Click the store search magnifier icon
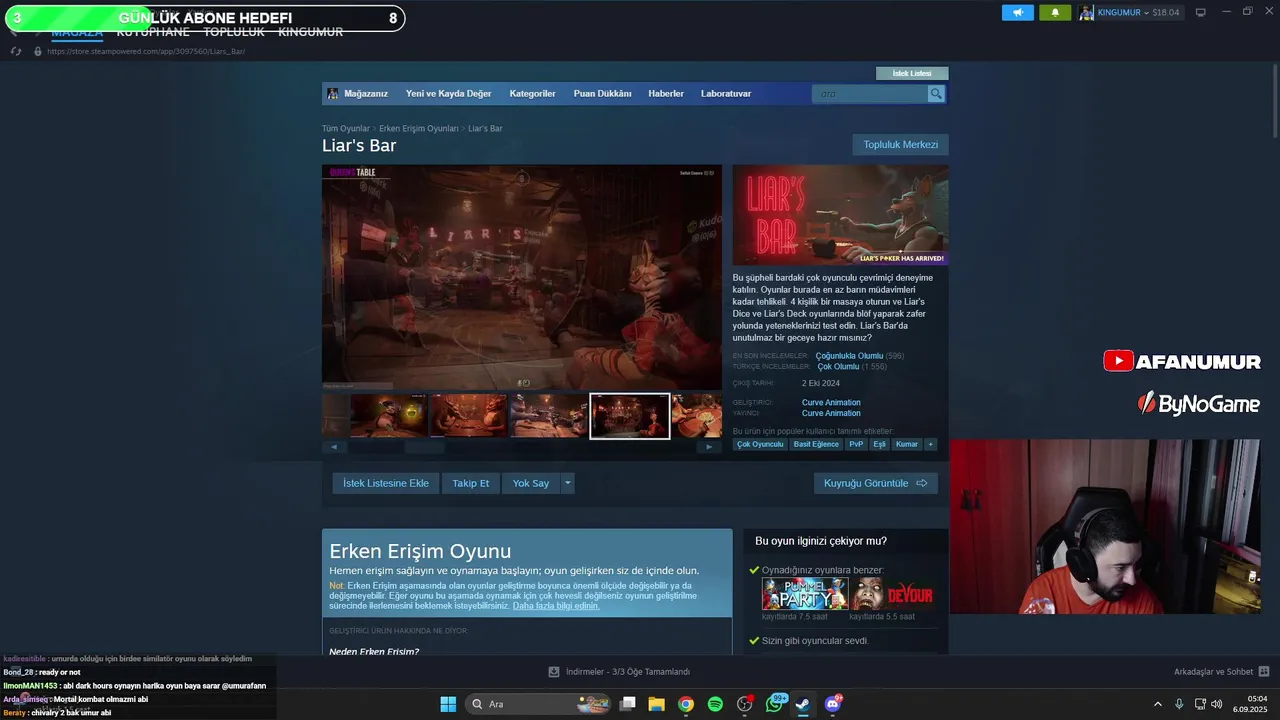The height and width of the screenshot is (720, 1280). [x=936, y=94]
